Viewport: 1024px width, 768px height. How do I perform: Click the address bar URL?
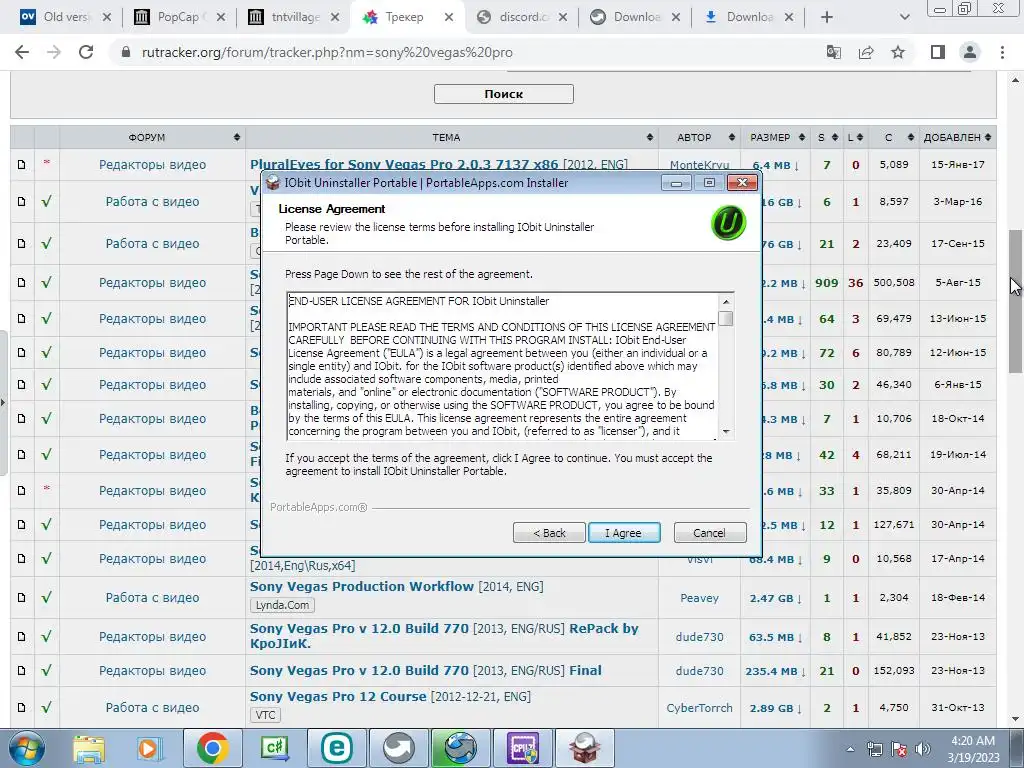click(x=327, y=52)
